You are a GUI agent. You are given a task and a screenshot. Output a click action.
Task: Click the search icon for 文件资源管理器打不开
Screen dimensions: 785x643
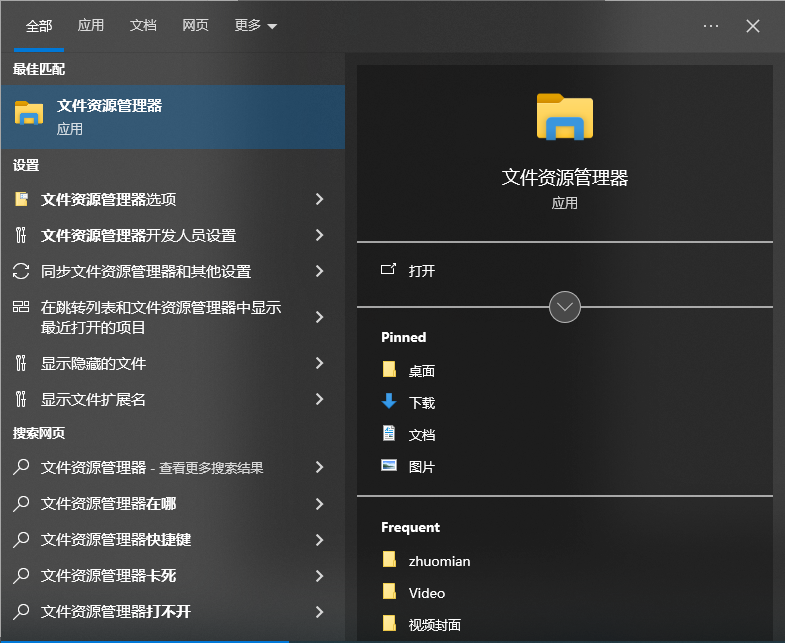coord(21,611)
